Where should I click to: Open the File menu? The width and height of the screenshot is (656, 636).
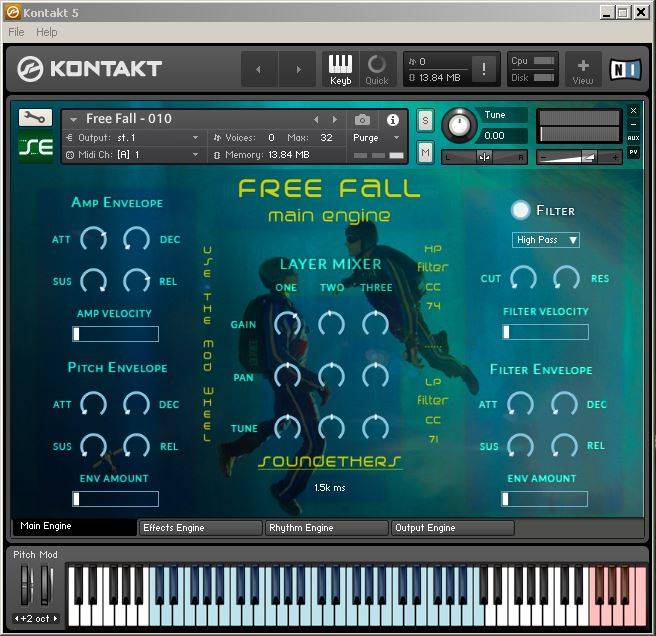coord(16,32)
